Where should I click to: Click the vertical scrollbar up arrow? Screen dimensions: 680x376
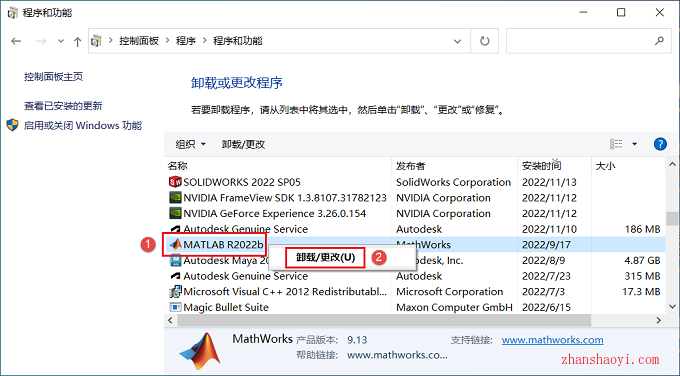tap(672, 164)
